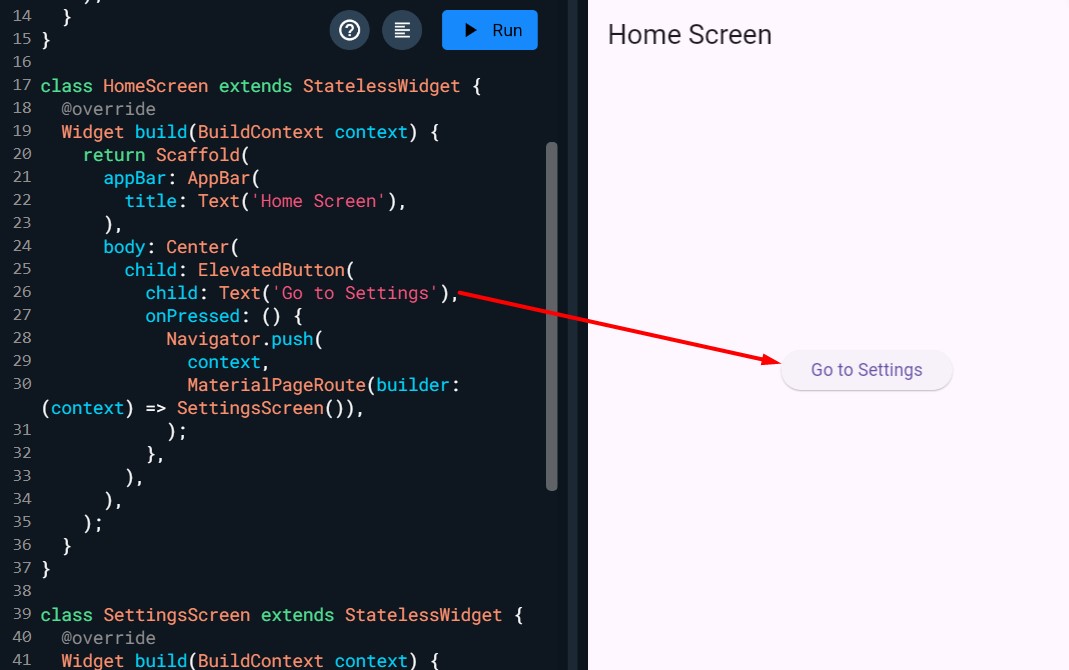Click the format code icon

coord(402,30)
